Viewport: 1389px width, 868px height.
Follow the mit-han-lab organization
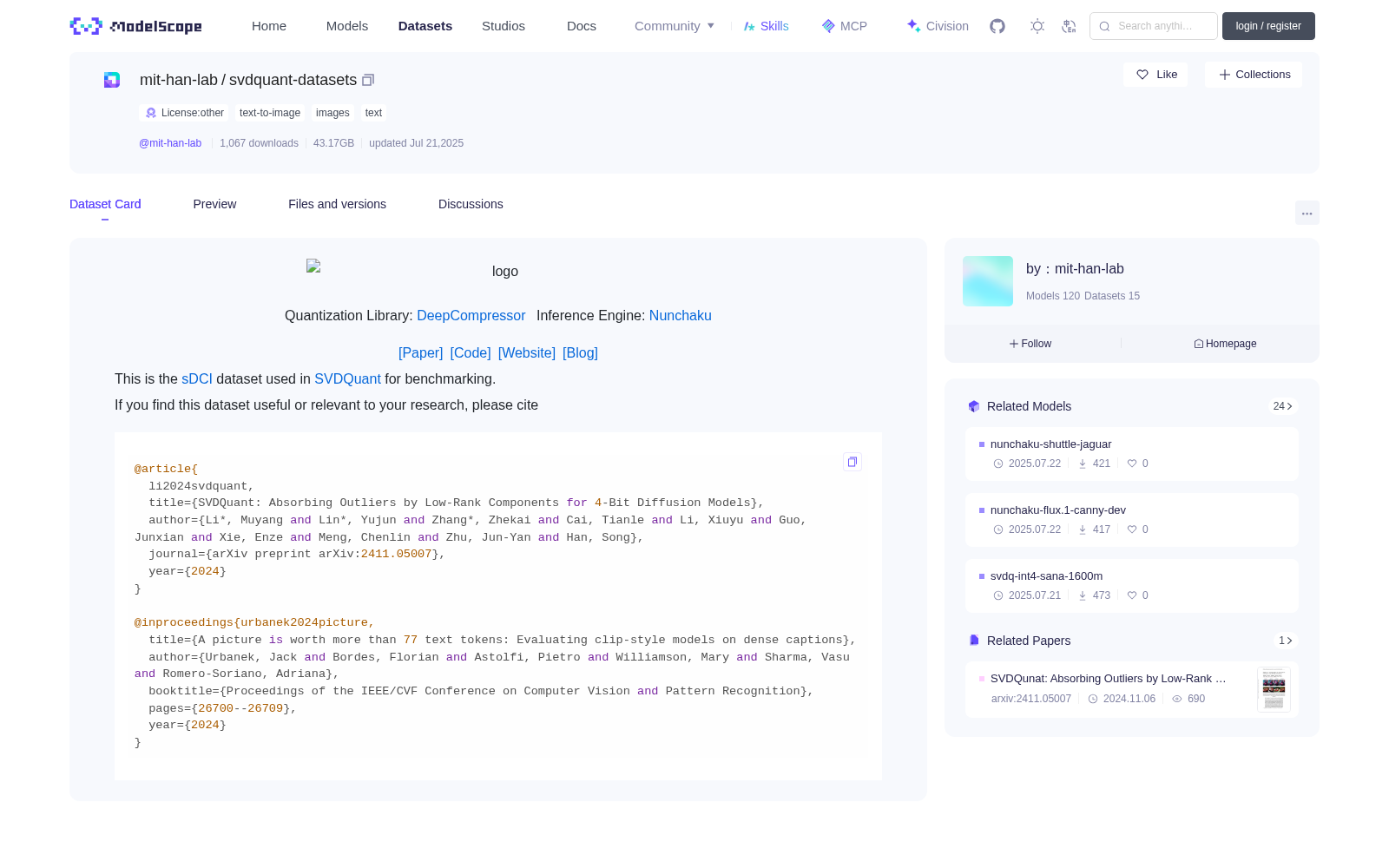1030,344
